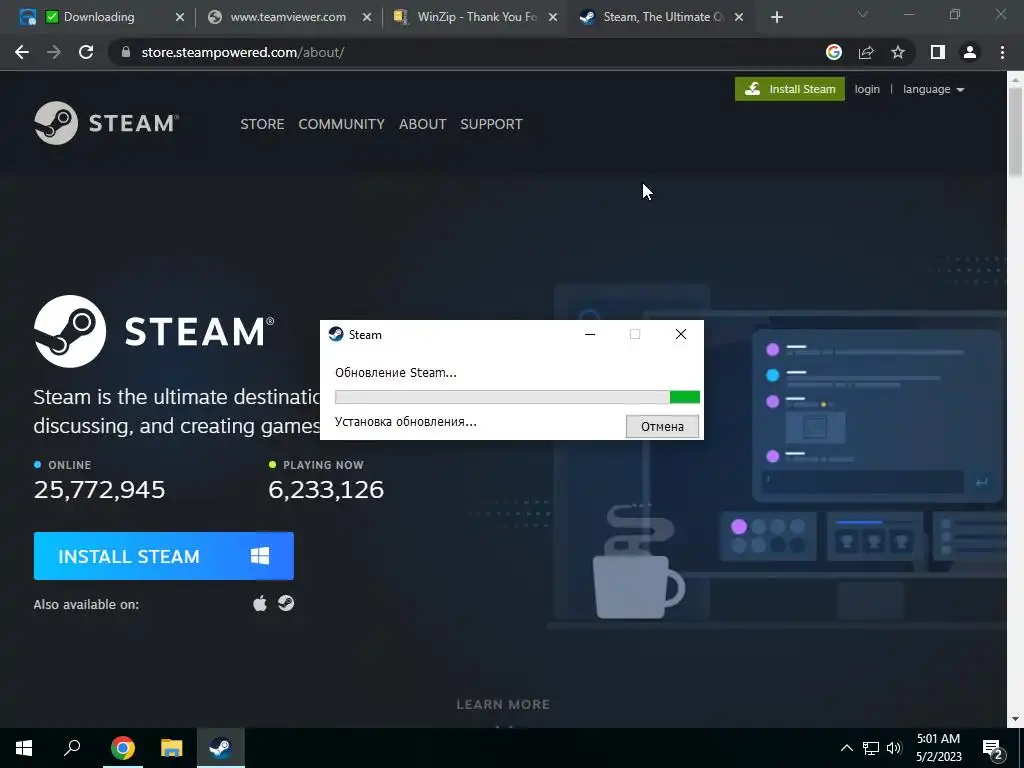Image resolution: width=1024 pixels, height=768 pixels.
Task: Close the Downloading tab
Action: pos(180,18)
